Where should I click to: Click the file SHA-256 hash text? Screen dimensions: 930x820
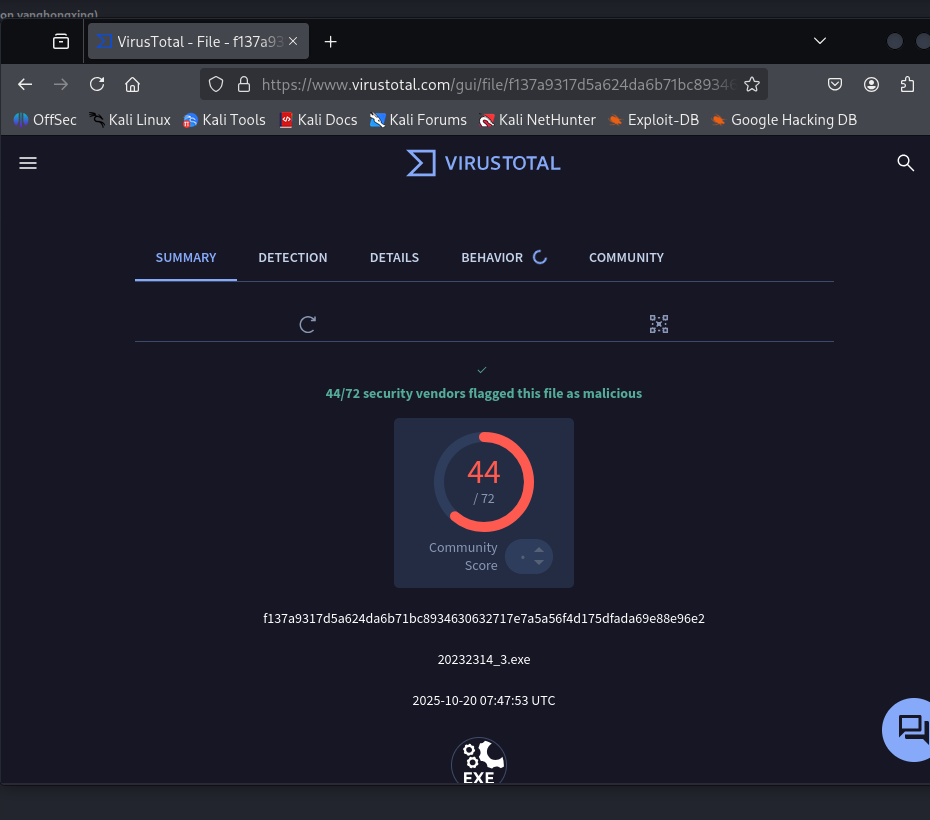(x=484, y=618)
